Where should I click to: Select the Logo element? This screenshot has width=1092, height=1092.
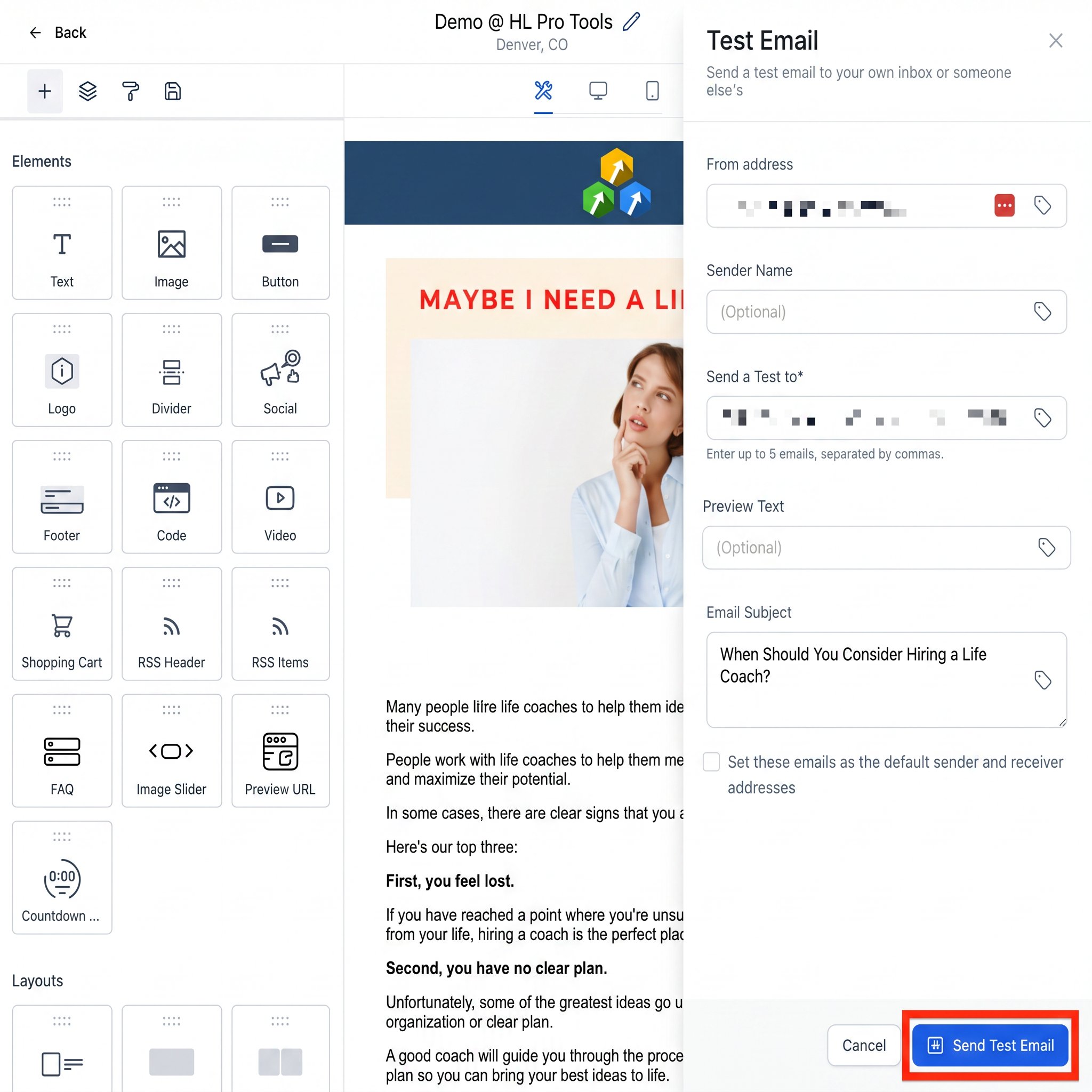click(x=62, y=370)
